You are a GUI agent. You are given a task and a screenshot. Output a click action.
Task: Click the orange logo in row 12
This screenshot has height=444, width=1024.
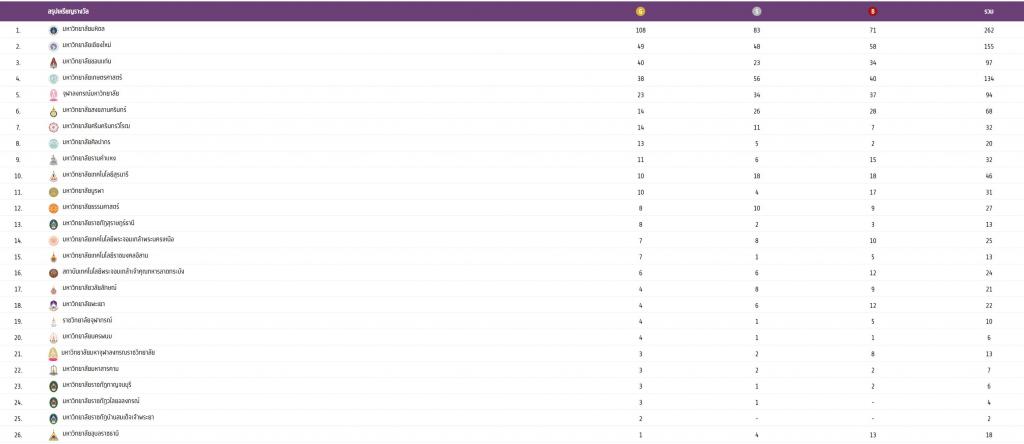click(54, 208)
